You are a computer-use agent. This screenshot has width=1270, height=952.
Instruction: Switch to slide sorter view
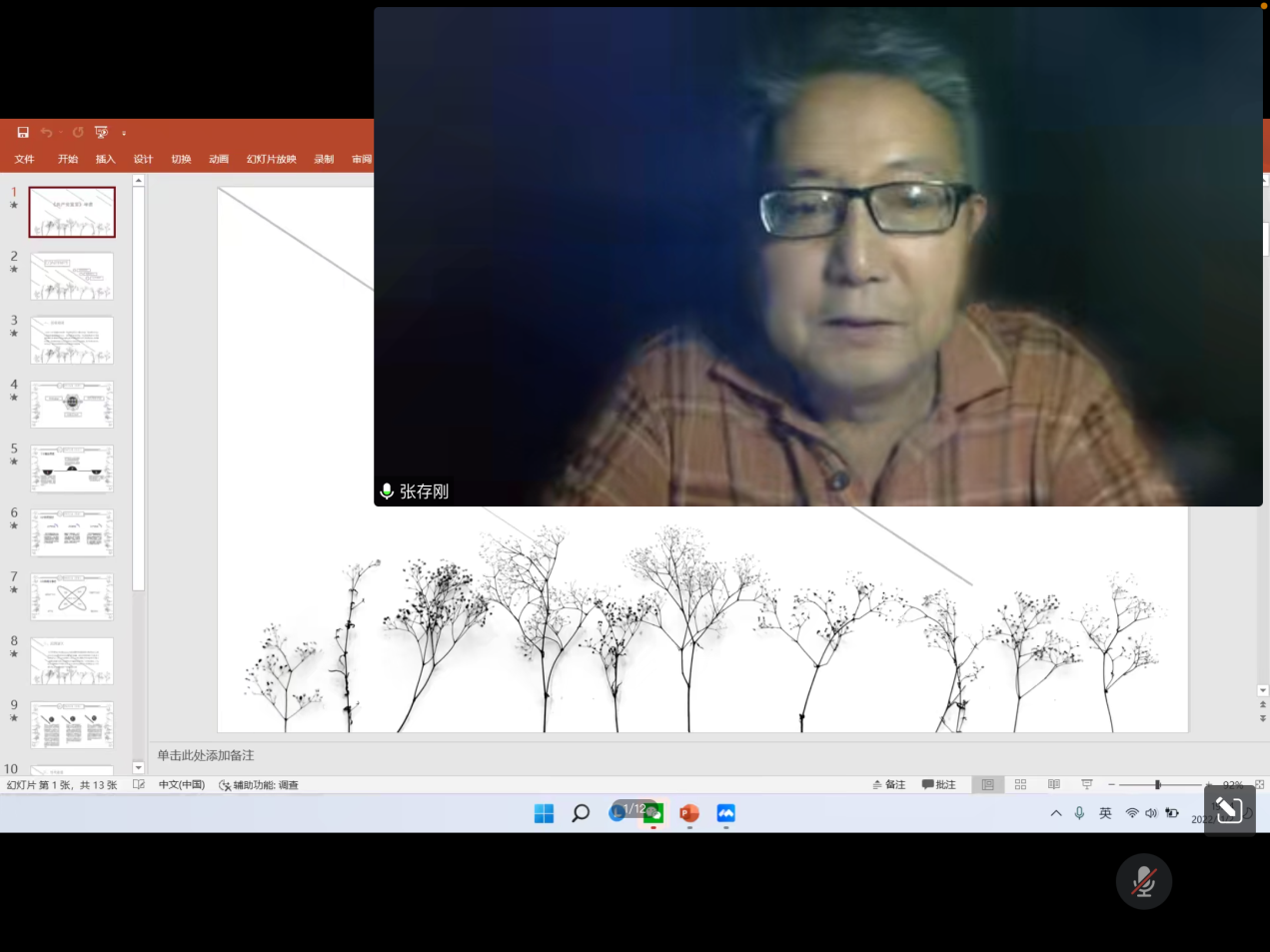1020,785
